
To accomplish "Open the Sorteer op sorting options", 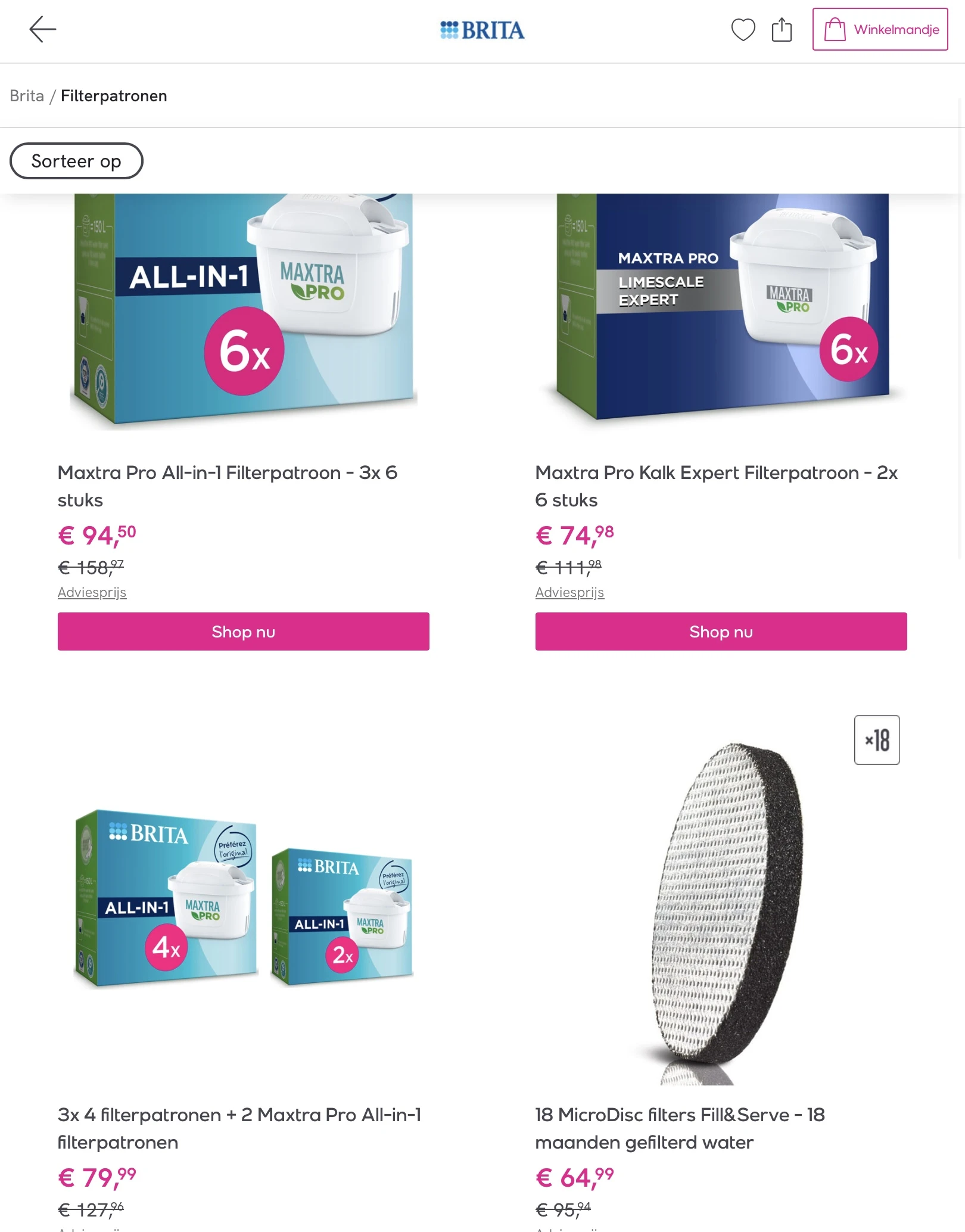I will pyautogui.click(x=76, y=161).
